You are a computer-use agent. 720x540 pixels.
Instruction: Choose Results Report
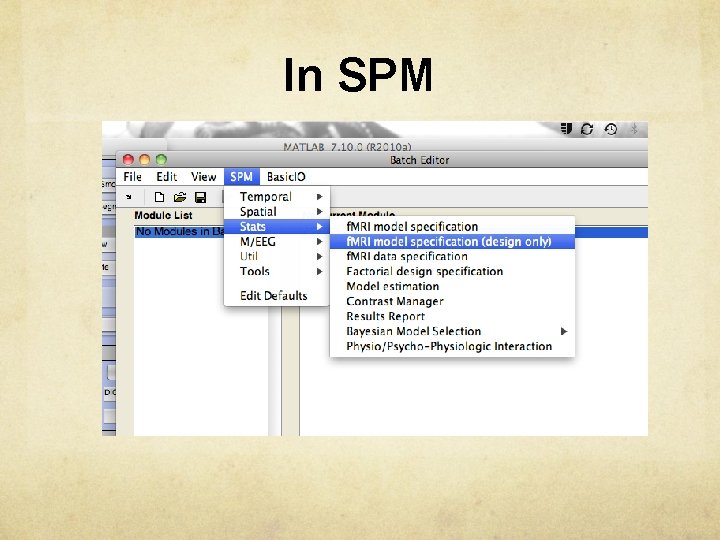tap(452, 316)
